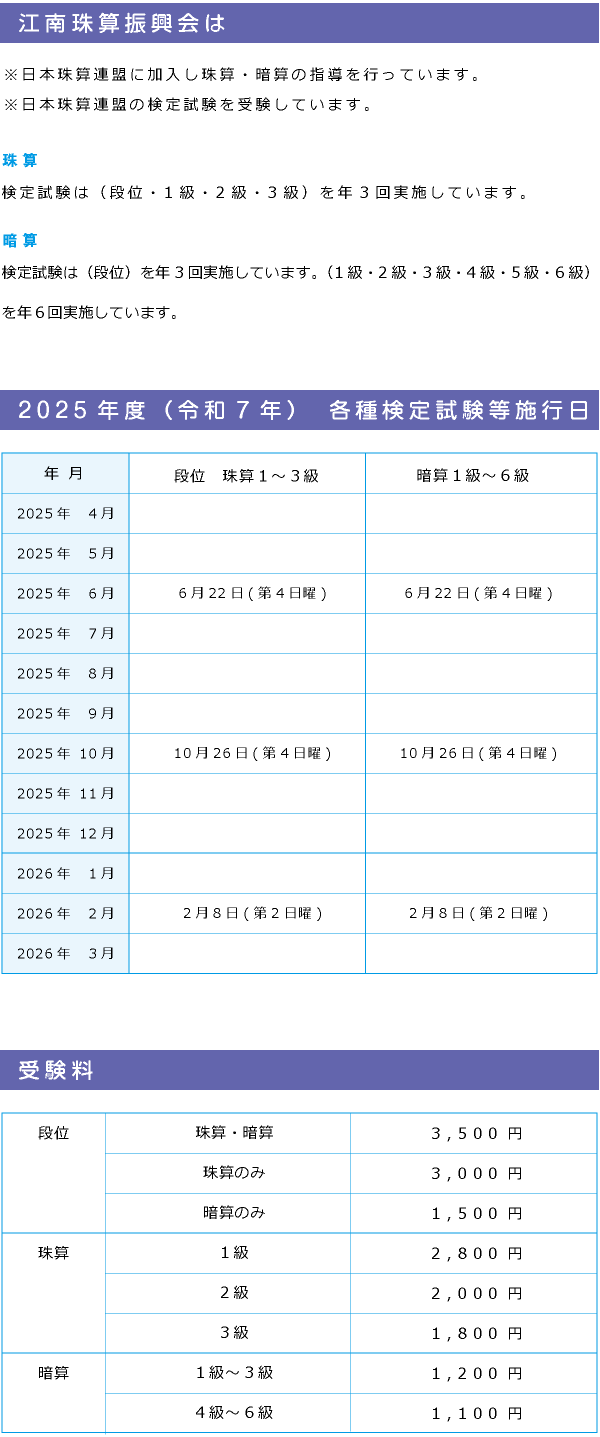
Task: Click the 検定試験を受験しています line
Action: pyautogui.click(x=189, y=105)
